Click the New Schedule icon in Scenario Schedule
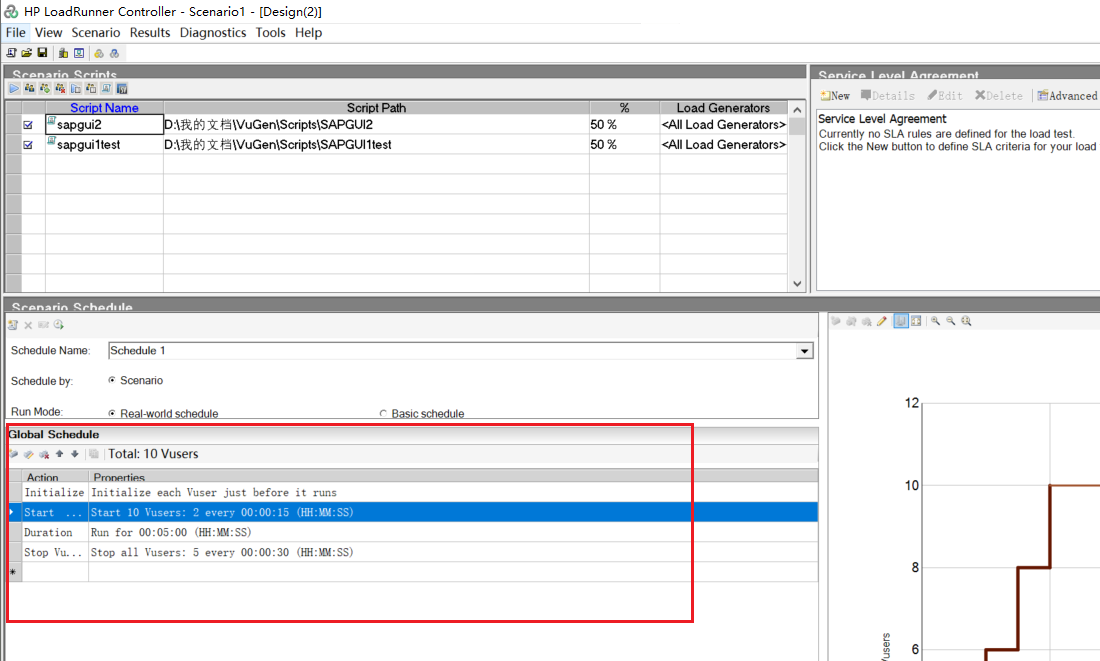 (13, 325)
